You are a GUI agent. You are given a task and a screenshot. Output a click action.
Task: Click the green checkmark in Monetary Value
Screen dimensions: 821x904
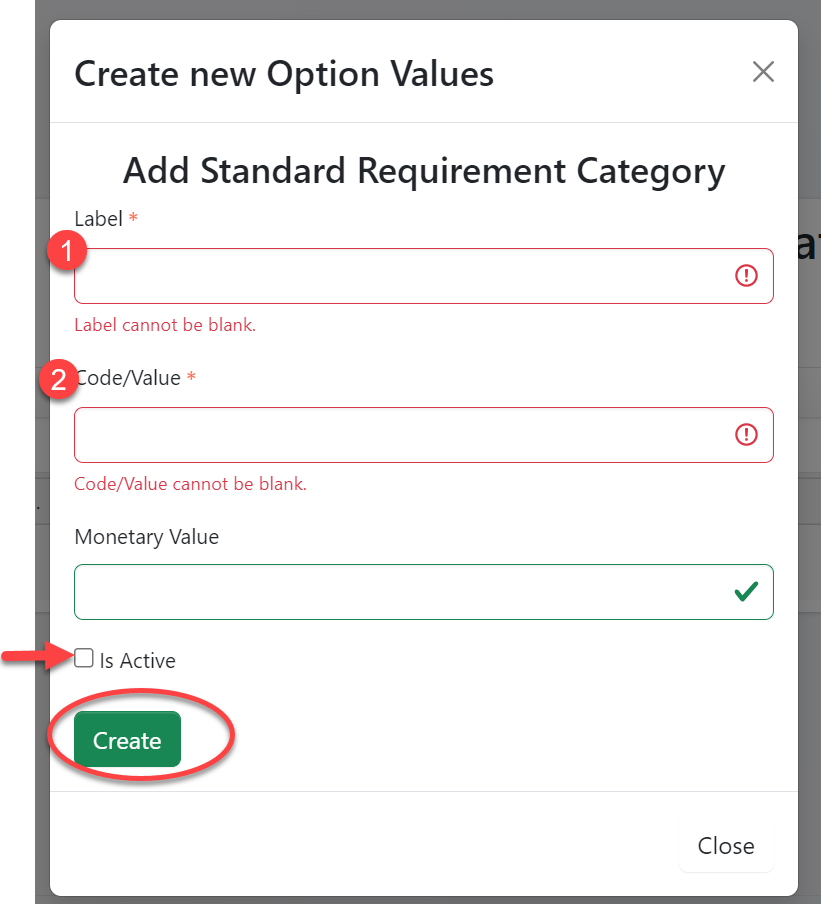pos(746,592)
